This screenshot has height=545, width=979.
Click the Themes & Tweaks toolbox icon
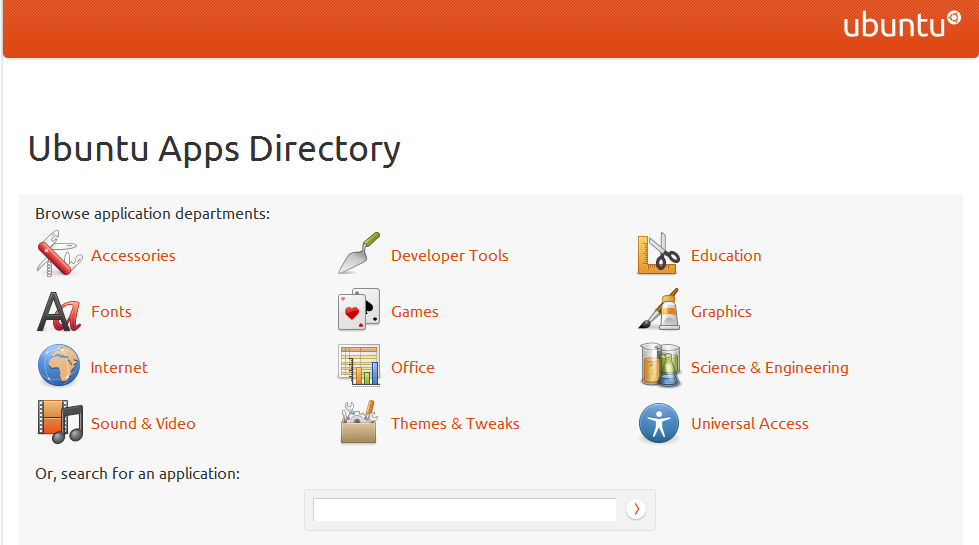pyautogui.click(x=359, y=422)
